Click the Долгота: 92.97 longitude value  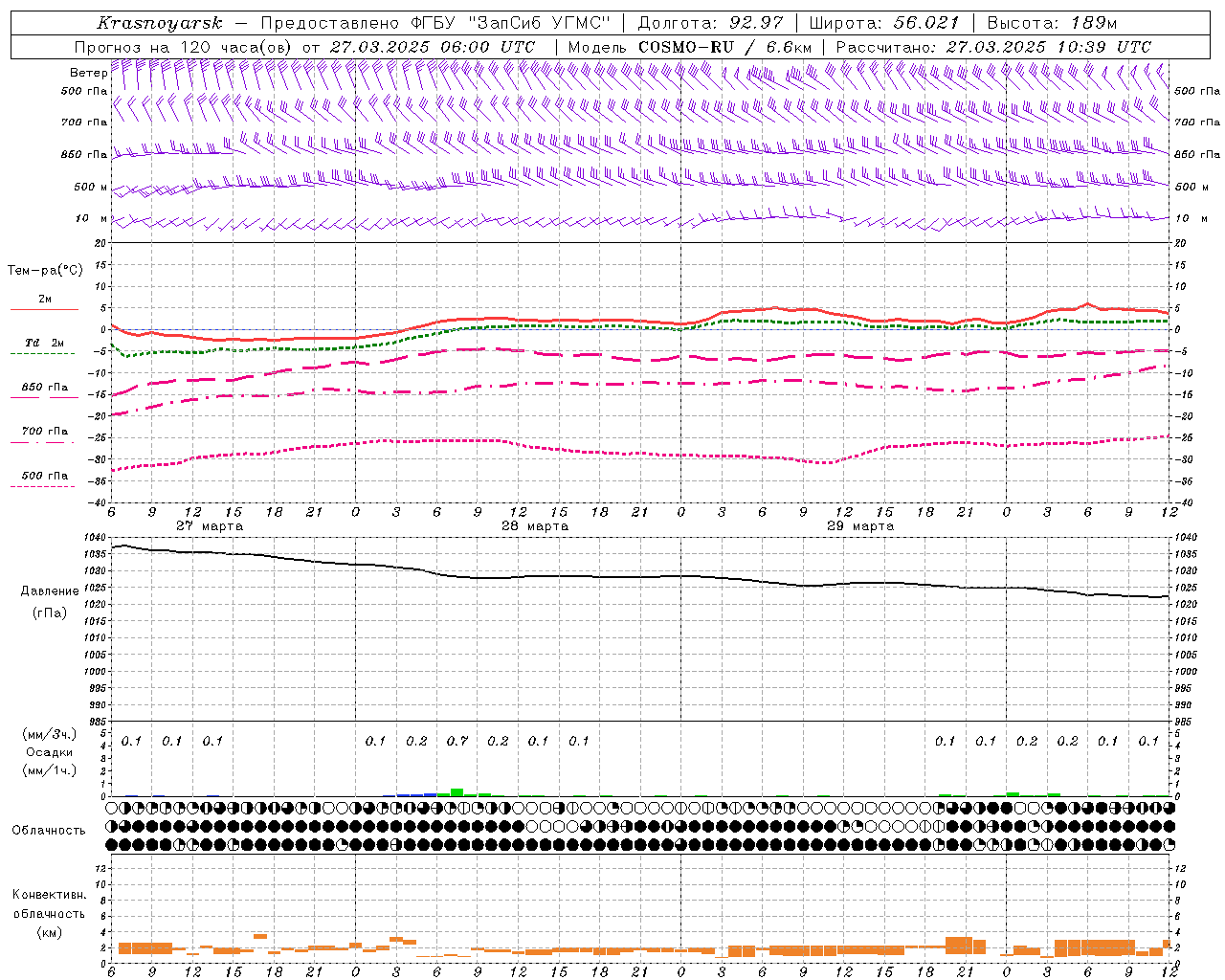tap(710, 23)
